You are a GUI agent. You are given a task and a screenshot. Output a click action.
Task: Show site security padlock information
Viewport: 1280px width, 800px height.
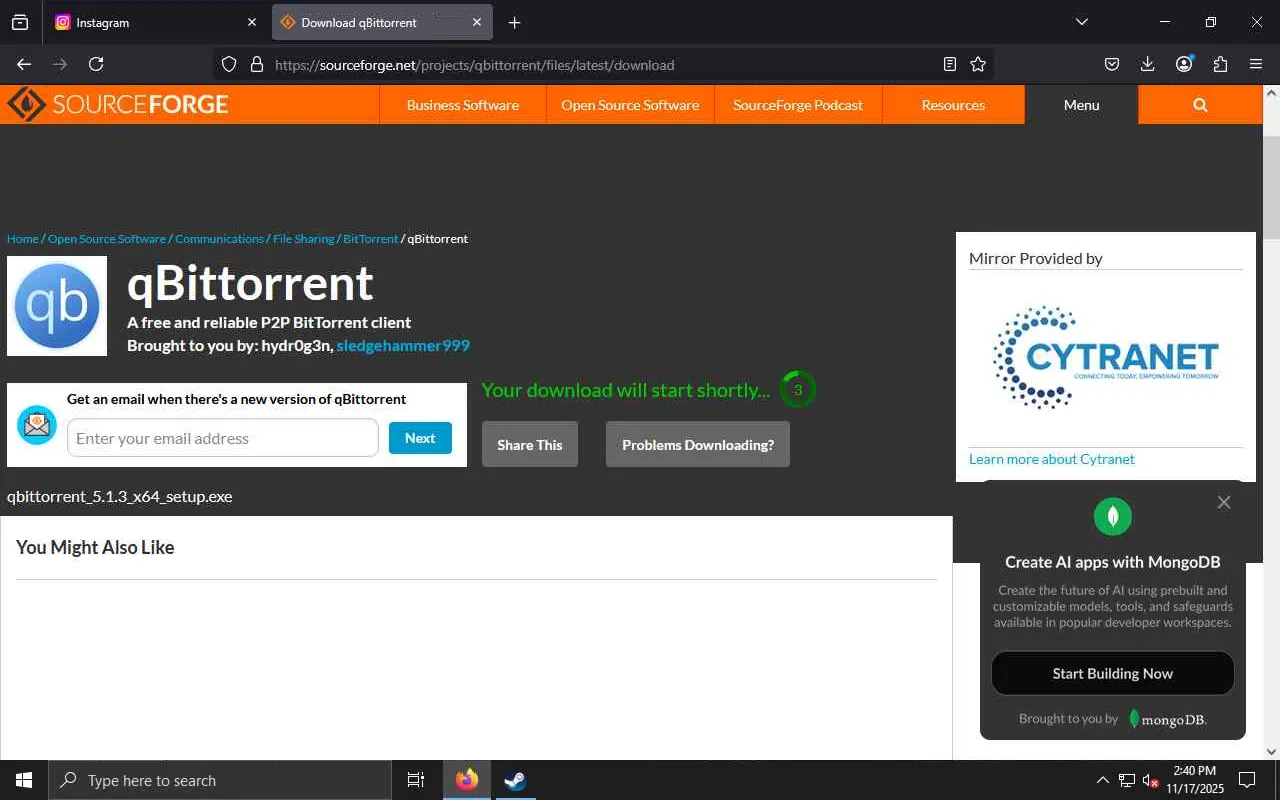[257, 64]
